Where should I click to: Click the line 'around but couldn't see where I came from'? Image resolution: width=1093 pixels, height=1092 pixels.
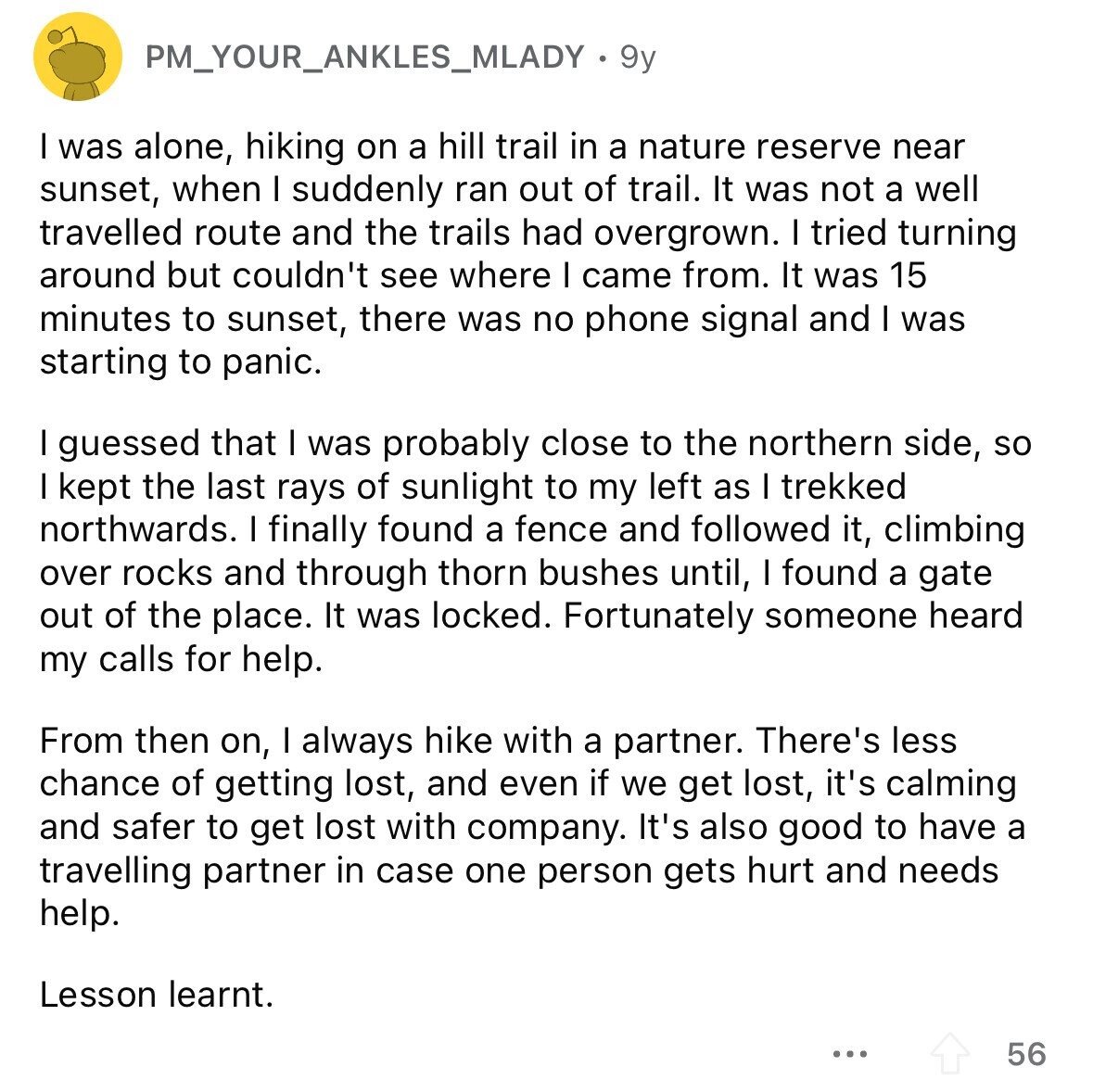pos(483,276)
